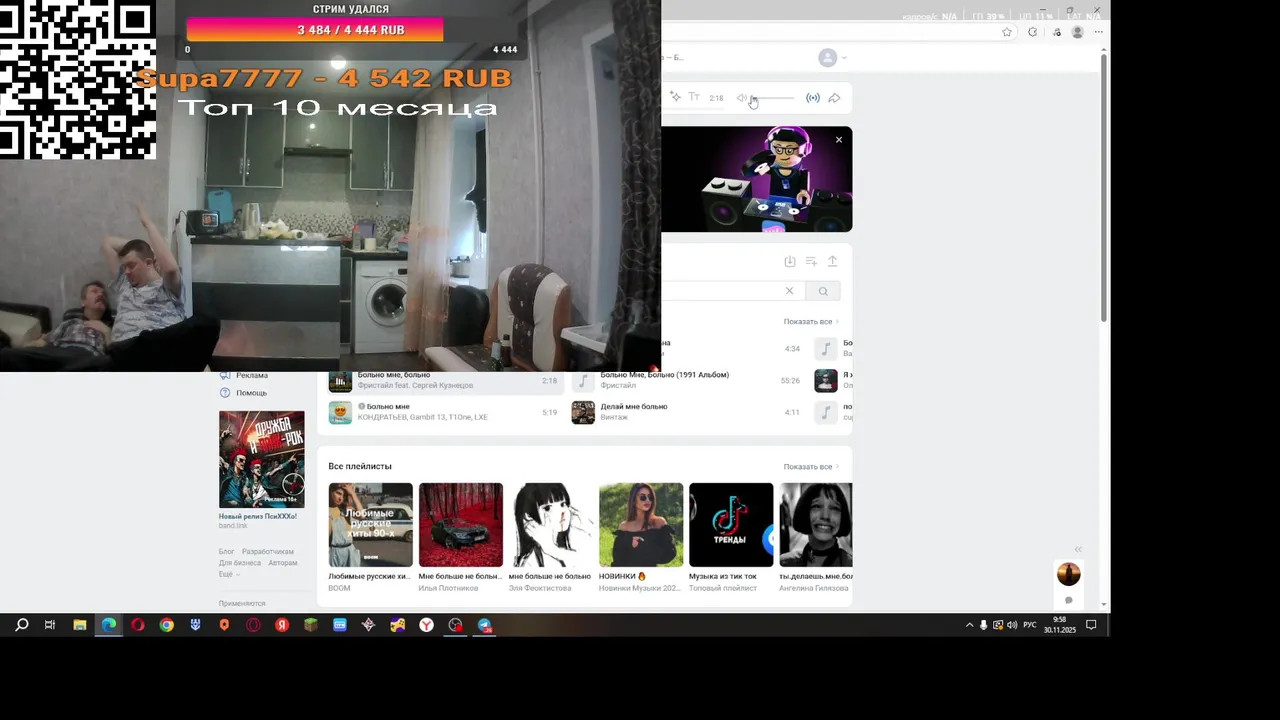1280x720 pixels.
Task: Open the system tray volume control
Action: click(x=1012, y=625)
